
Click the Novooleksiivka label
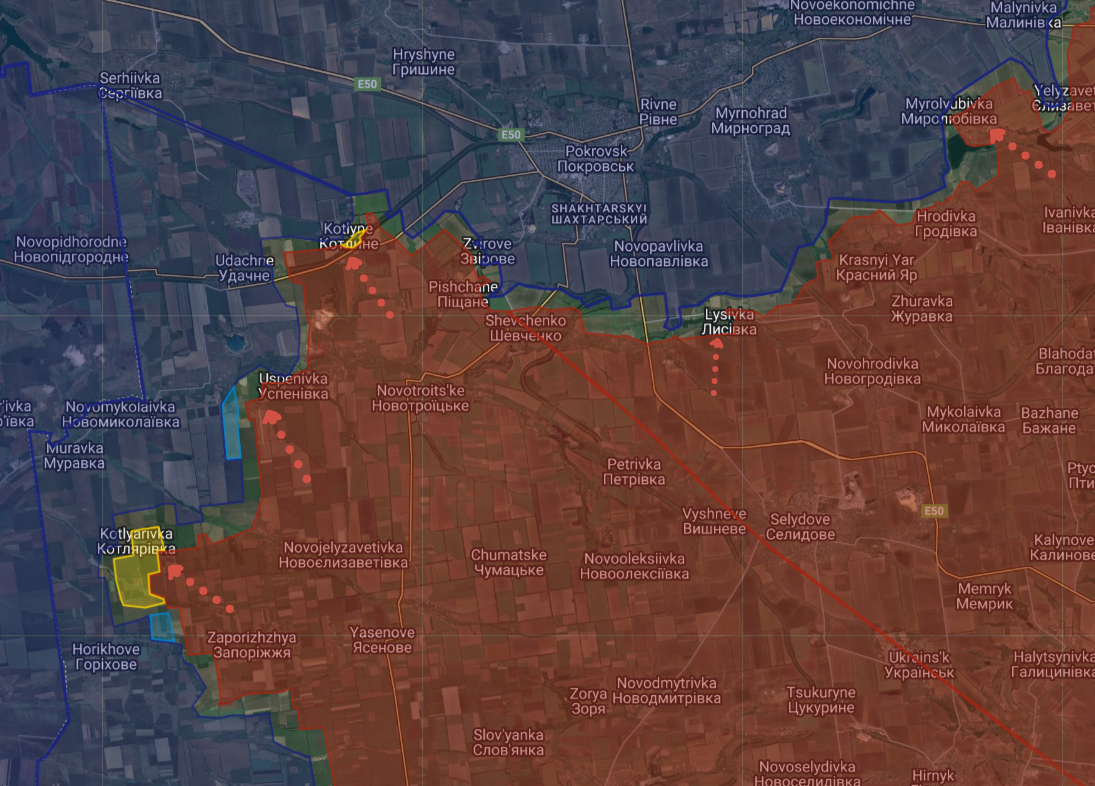point(635,566)
